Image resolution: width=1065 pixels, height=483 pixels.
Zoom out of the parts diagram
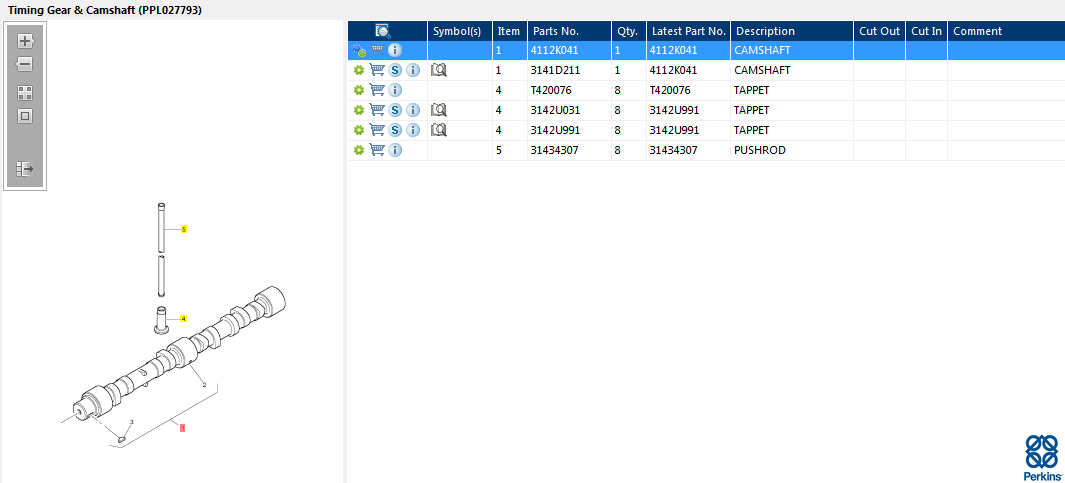tap(25, 65)
